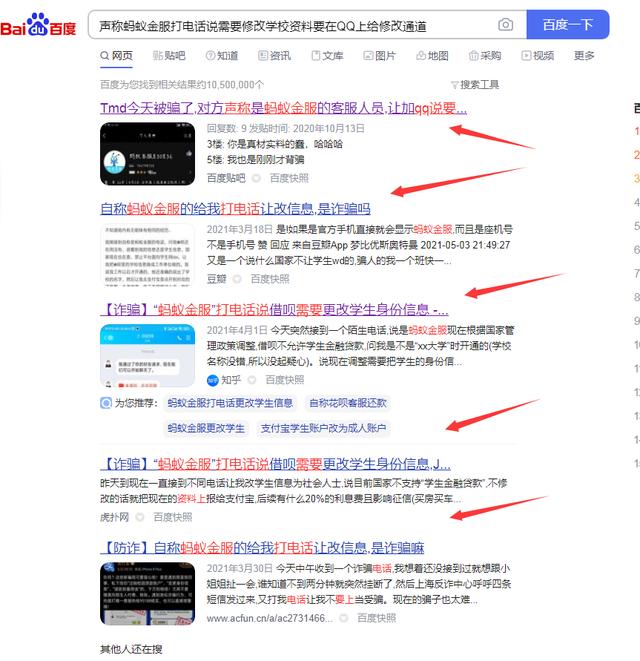Open 【防诈】自称蚂蚁金服 result link
This screenshot has height=661, width=640.
(262, 548)
